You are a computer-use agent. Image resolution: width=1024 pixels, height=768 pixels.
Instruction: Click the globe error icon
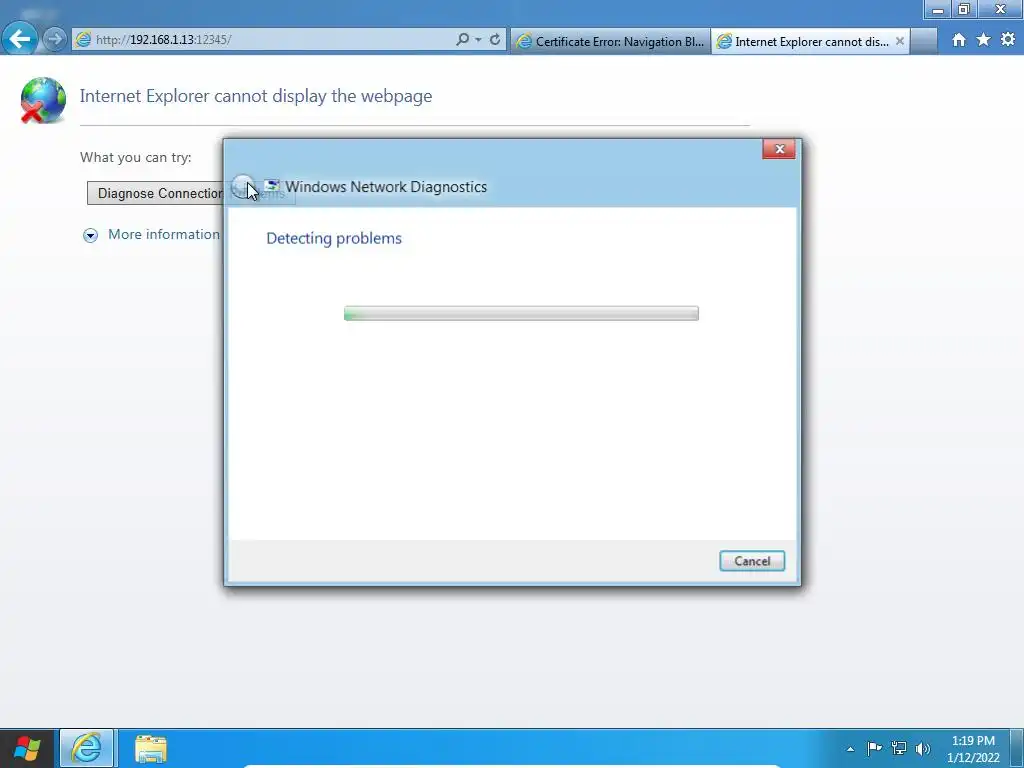click(x=42, y=100)
